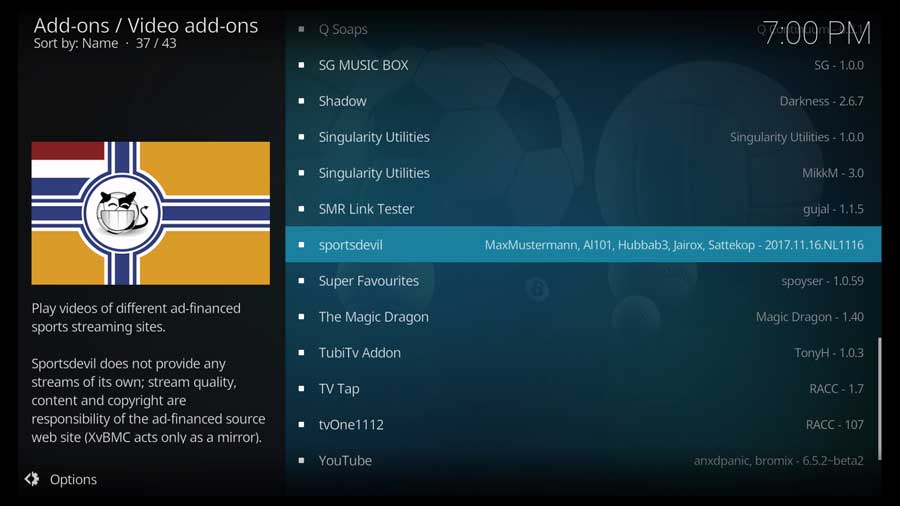Click the Options gear icon
Image resolution: width=900 pixels, height=506 pixels.
point(32,479)
